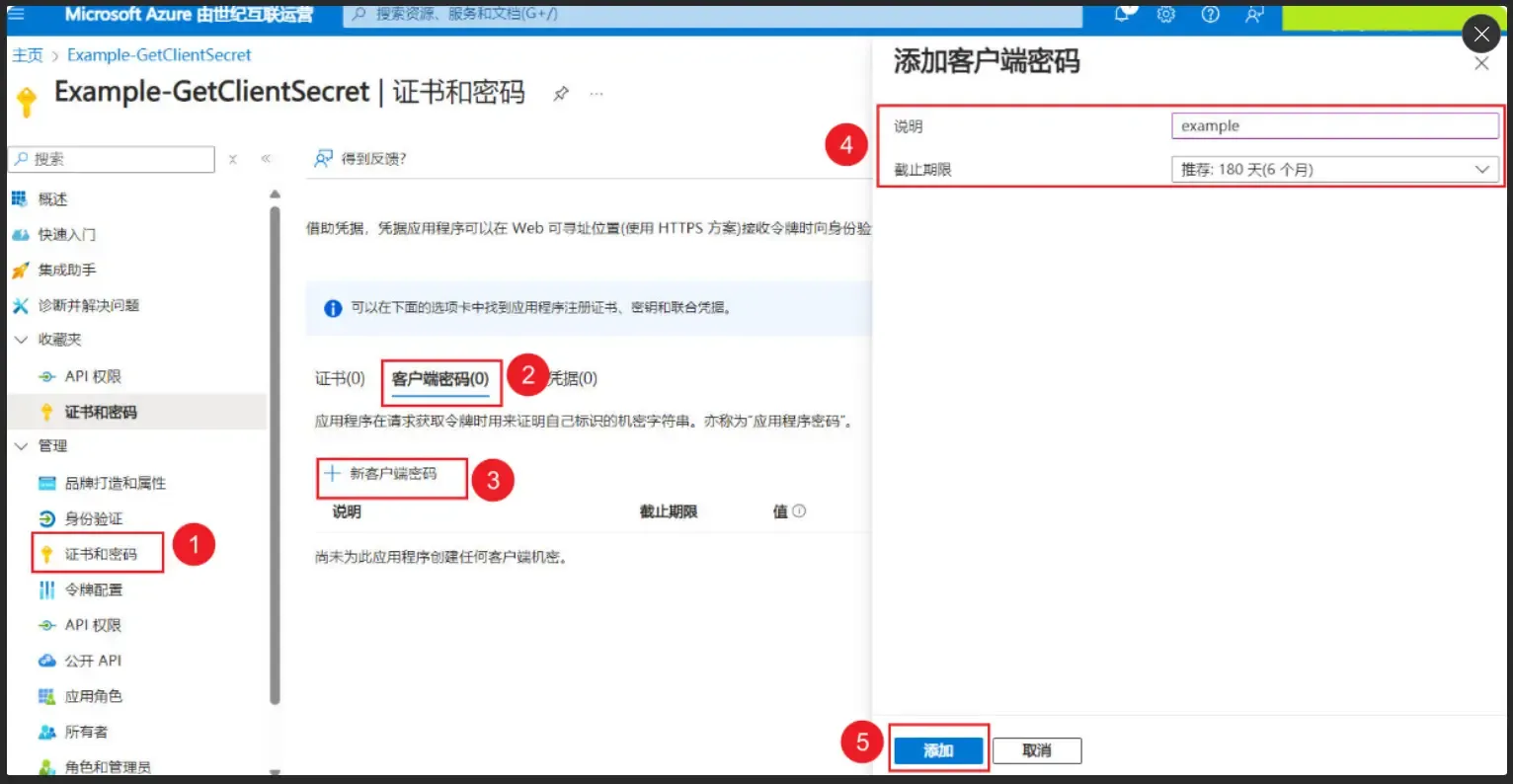
Task: Open the 截止期限 expiration dropdown
Action: coord(1333,169)
